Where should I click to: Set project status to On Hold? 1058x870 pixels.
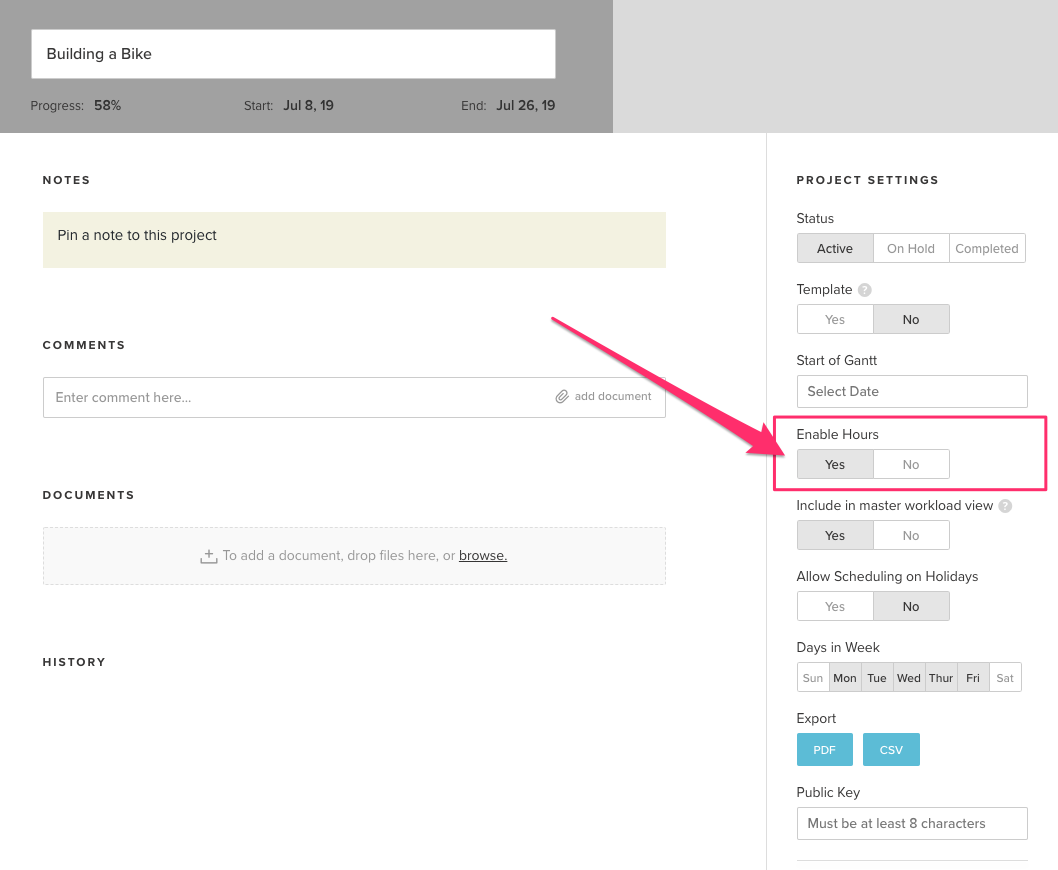pyautogui.click(x=910, y=248)
